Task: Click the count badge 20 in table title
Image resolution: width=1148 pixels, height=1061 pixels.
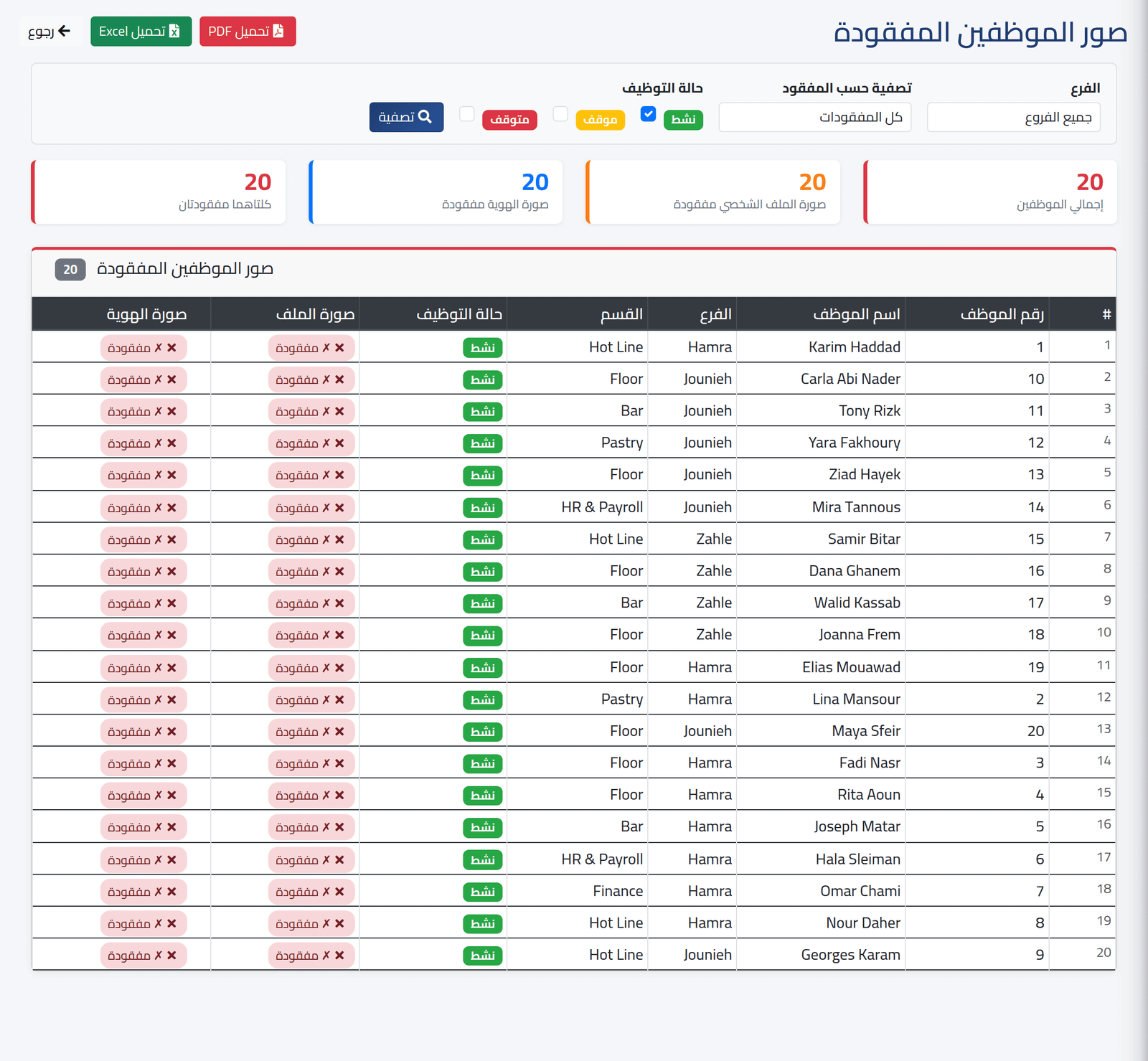Action: point(70,270)
